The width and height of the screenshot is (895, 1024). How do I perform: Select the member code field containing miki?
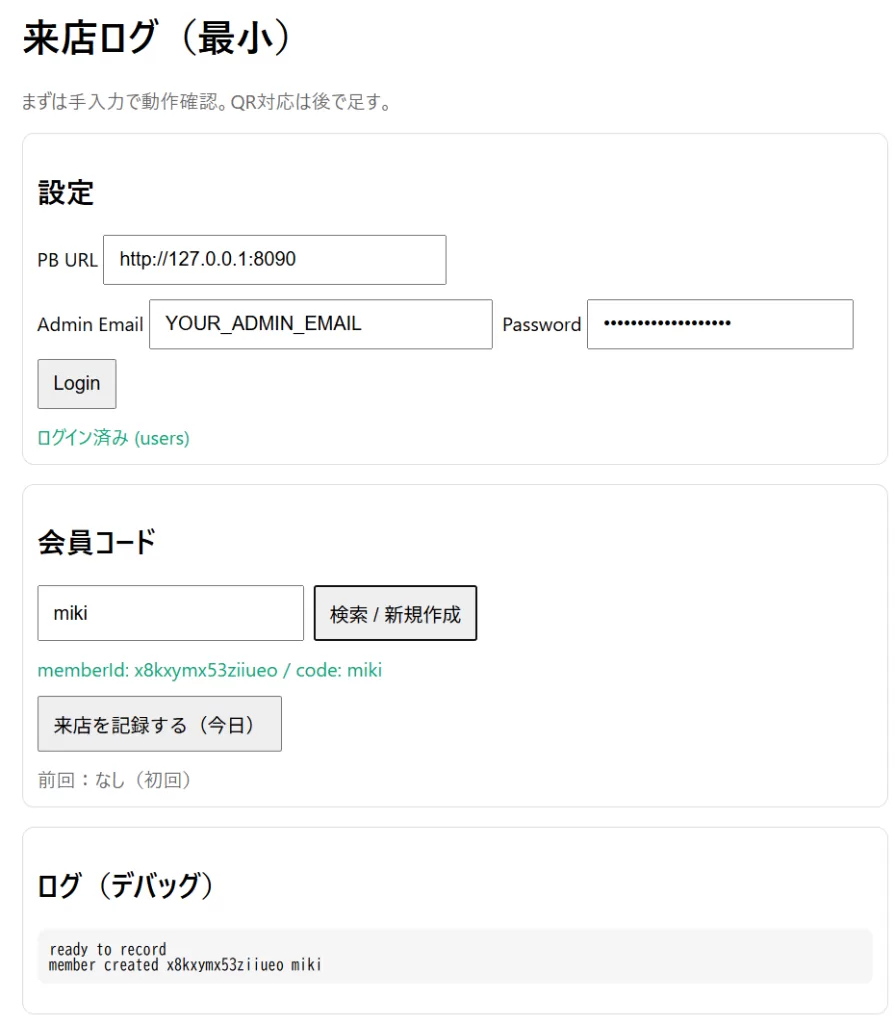tap(170, 612)
